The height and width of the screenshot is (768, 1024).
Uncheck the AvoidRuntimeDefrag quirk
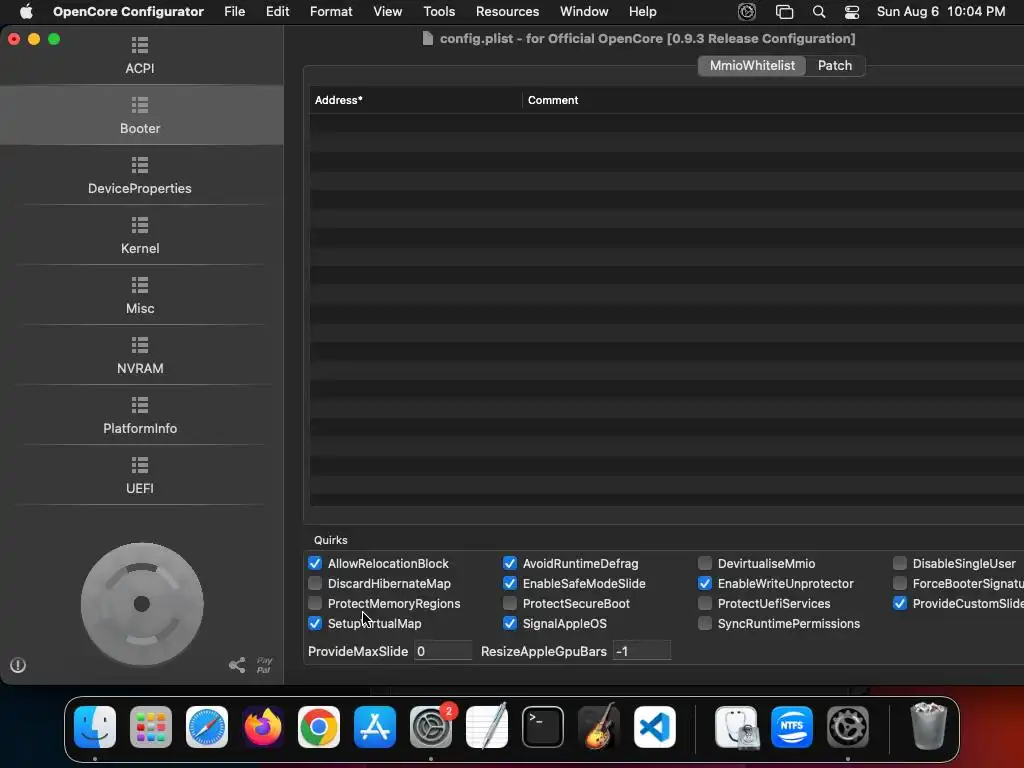coord(509,563)
